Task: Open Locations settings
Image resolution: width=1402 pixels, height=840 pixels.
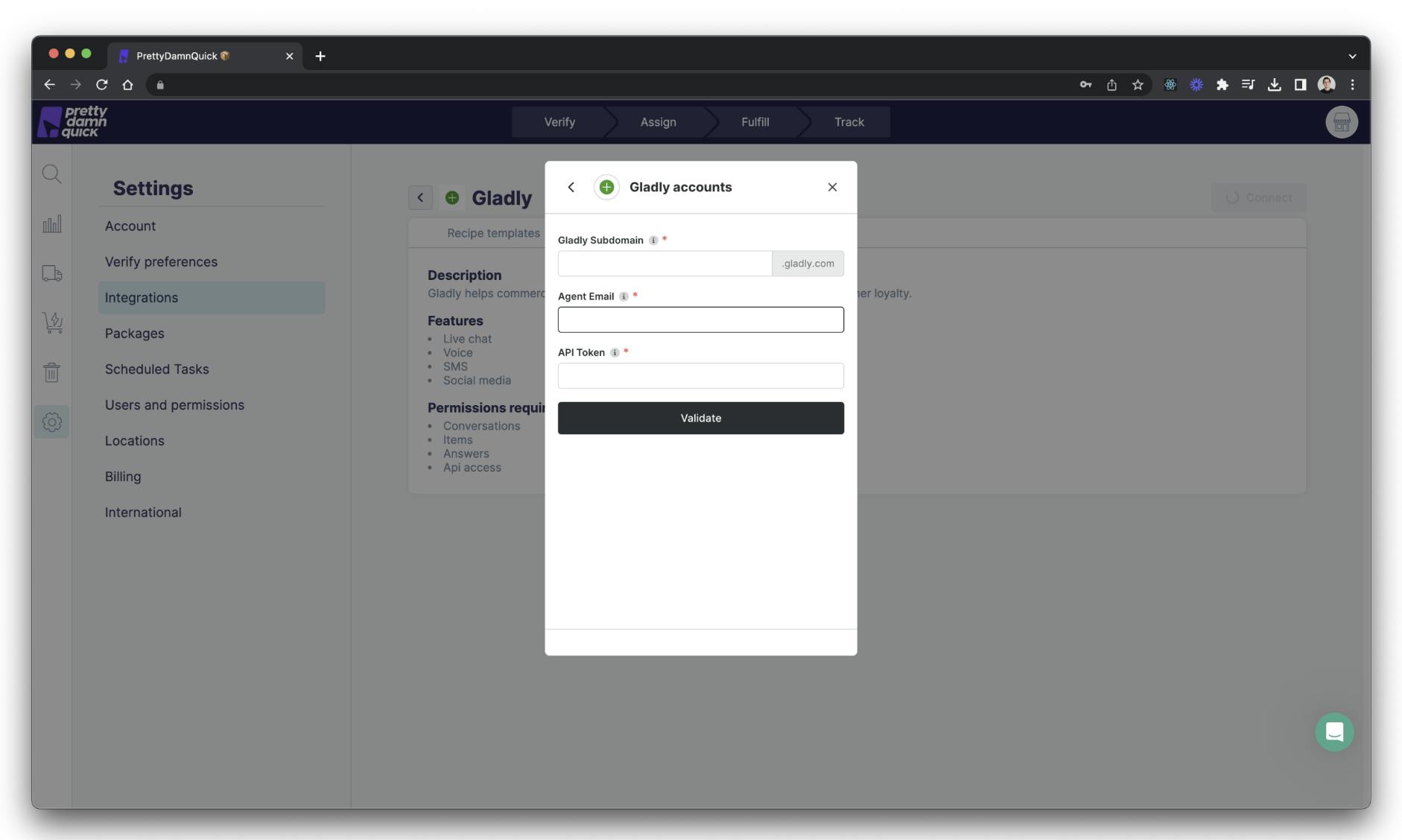Action: [x=212, y=441]
